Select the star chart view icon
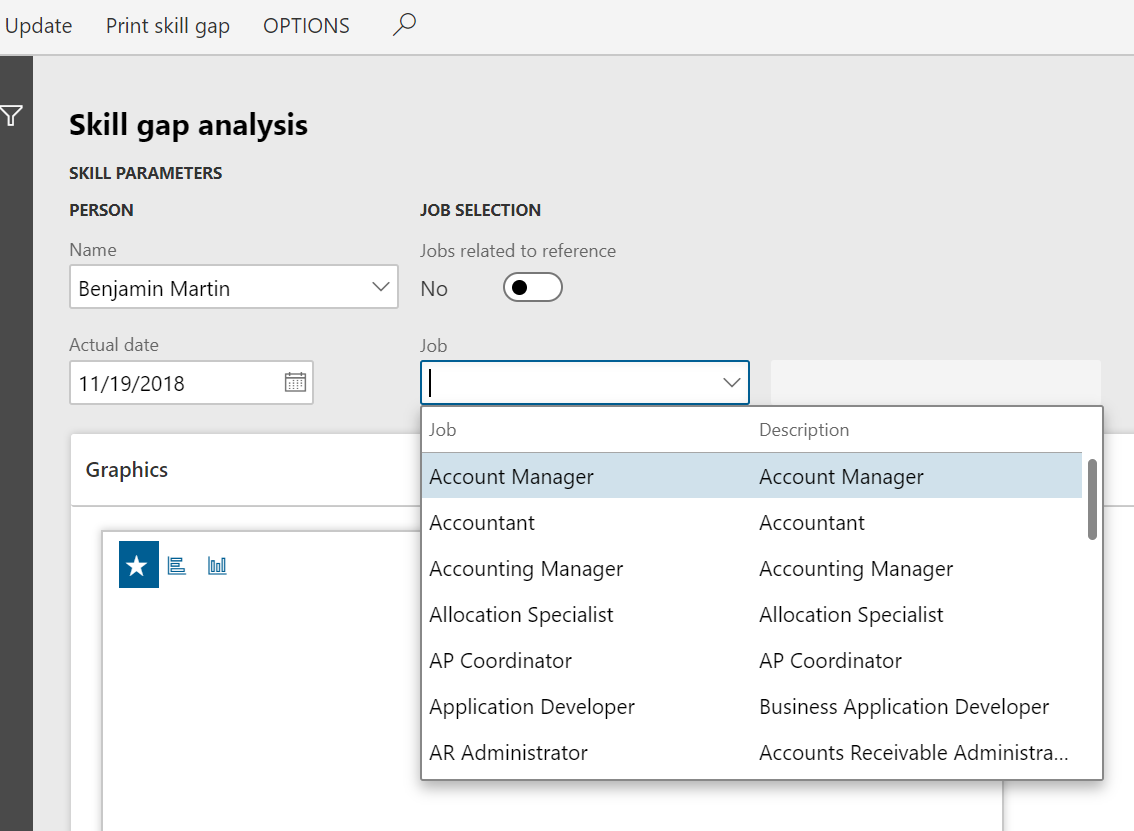The width and height of the screenshot is (1134, 831). click(138, 566)
